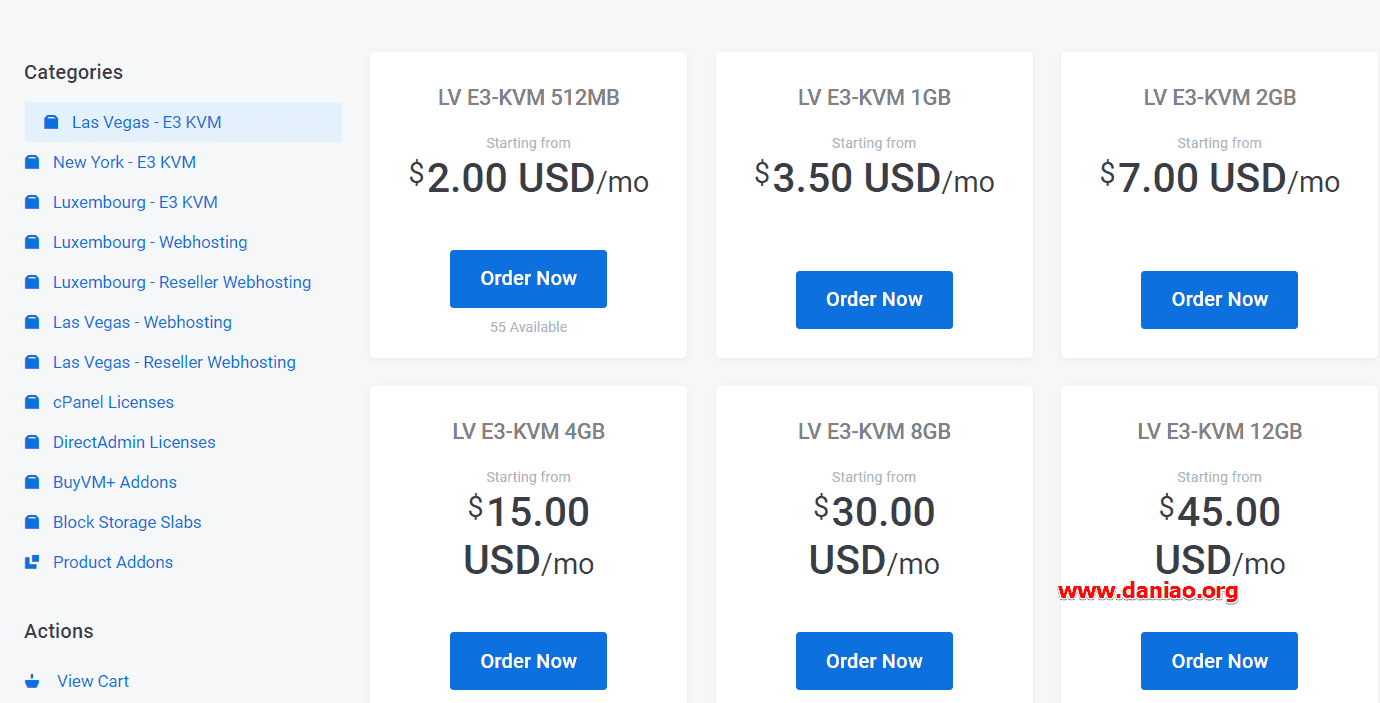Open the View Cart link
Screen dimensions: 1380x703
[x=93, y=681]
